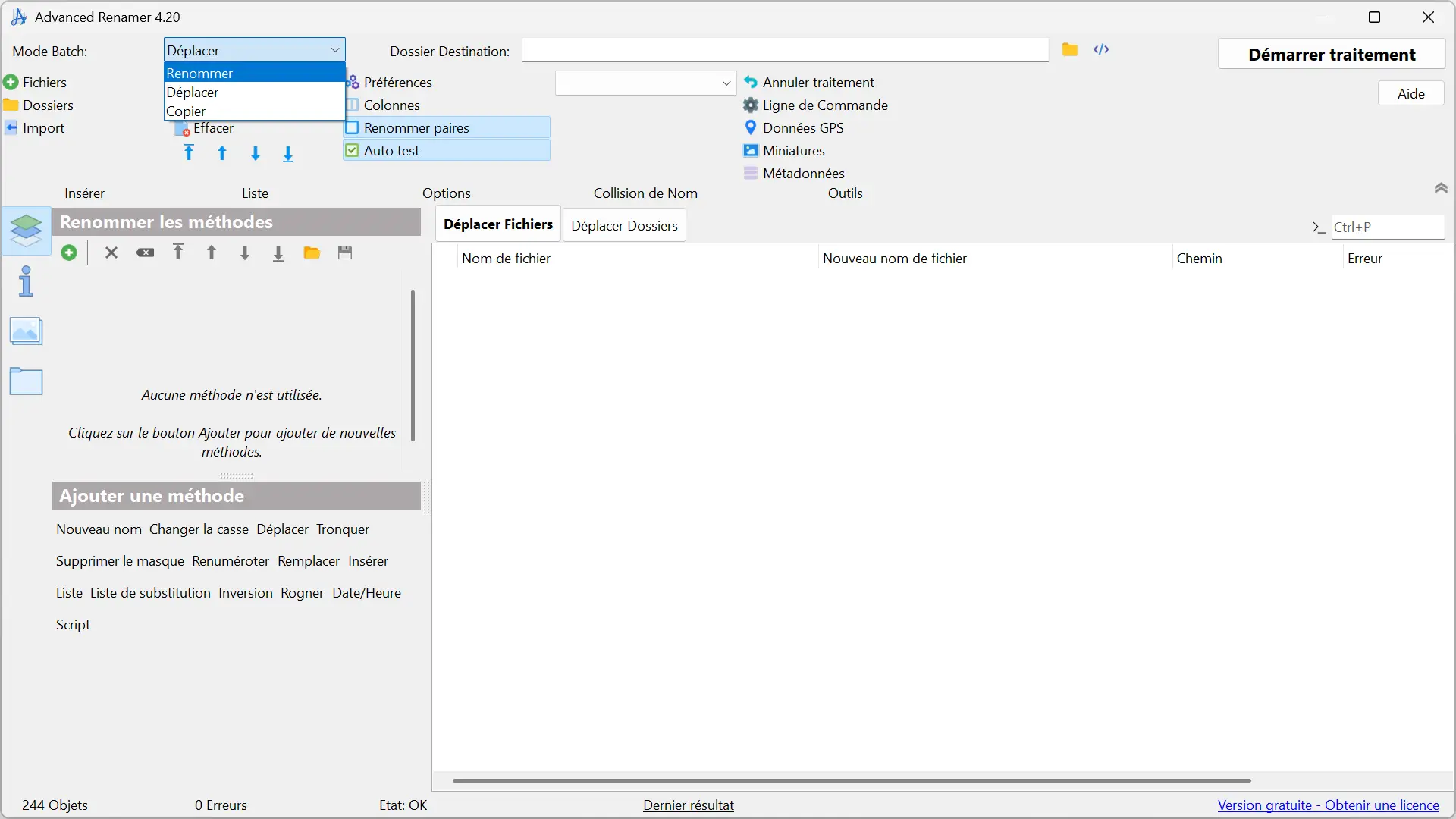Choose Renommer from the batch mode list
The image size is (1456, 819).
coord(255,73)
